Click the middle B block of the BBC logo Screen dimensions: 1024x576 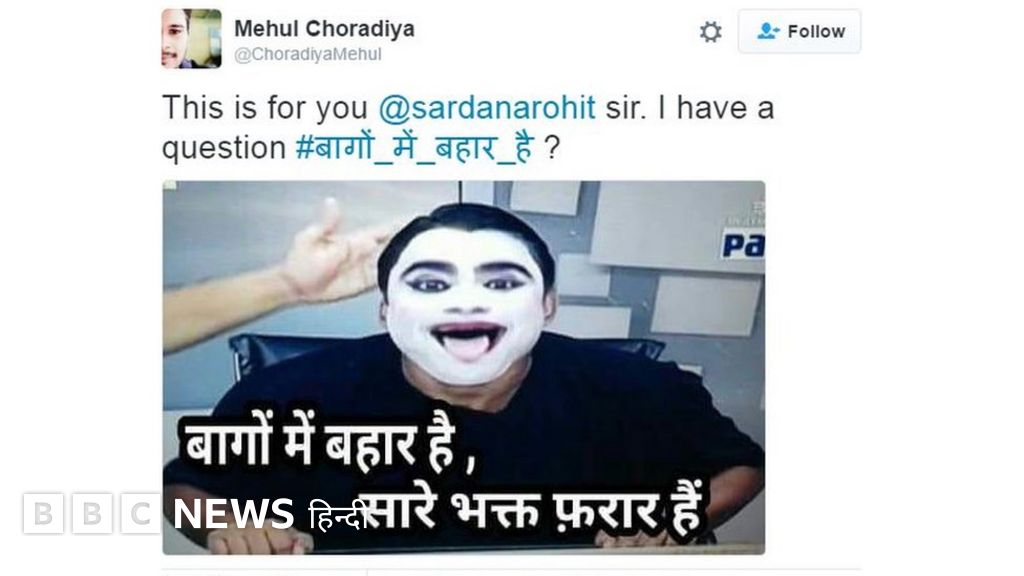pos(91,513)
